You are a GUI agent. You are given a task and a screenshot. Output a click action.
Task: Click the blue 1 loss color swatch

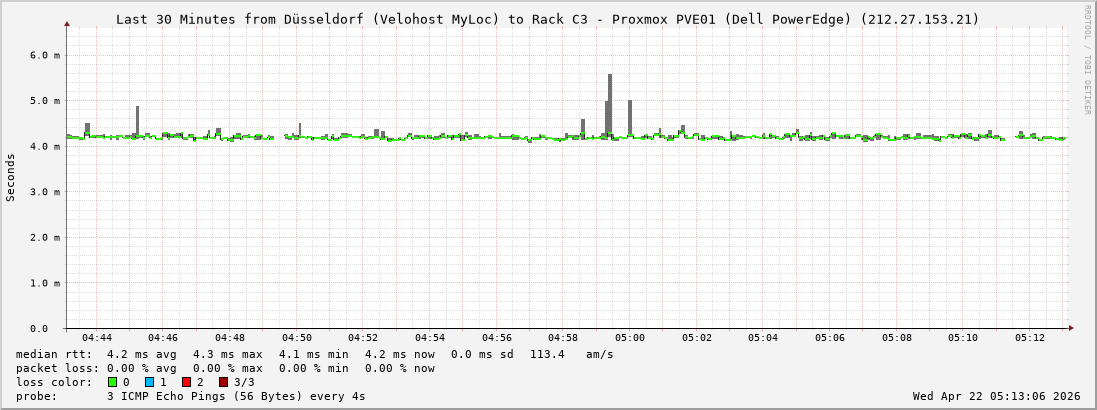click(149, 382)
